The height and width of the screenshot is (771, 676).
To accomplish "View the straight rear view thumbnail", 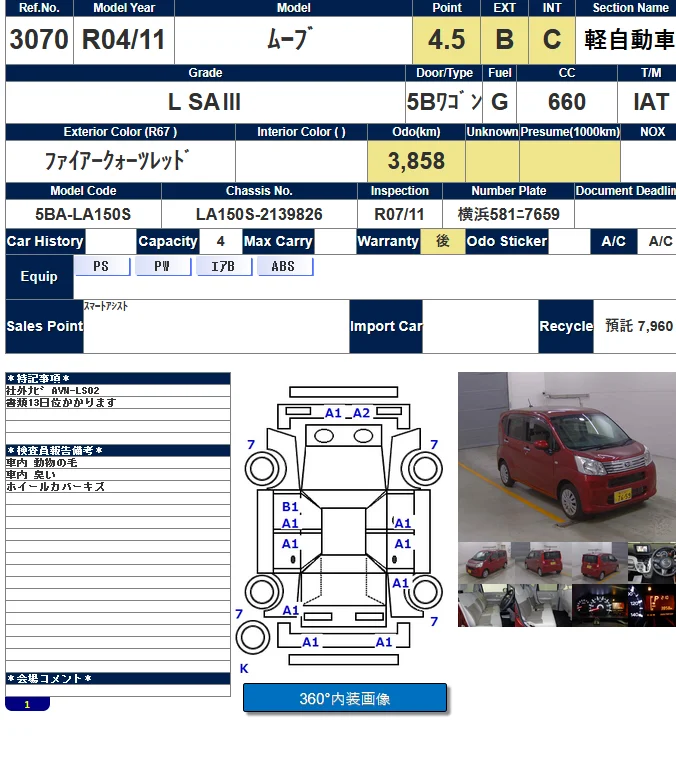I will 599,561.
